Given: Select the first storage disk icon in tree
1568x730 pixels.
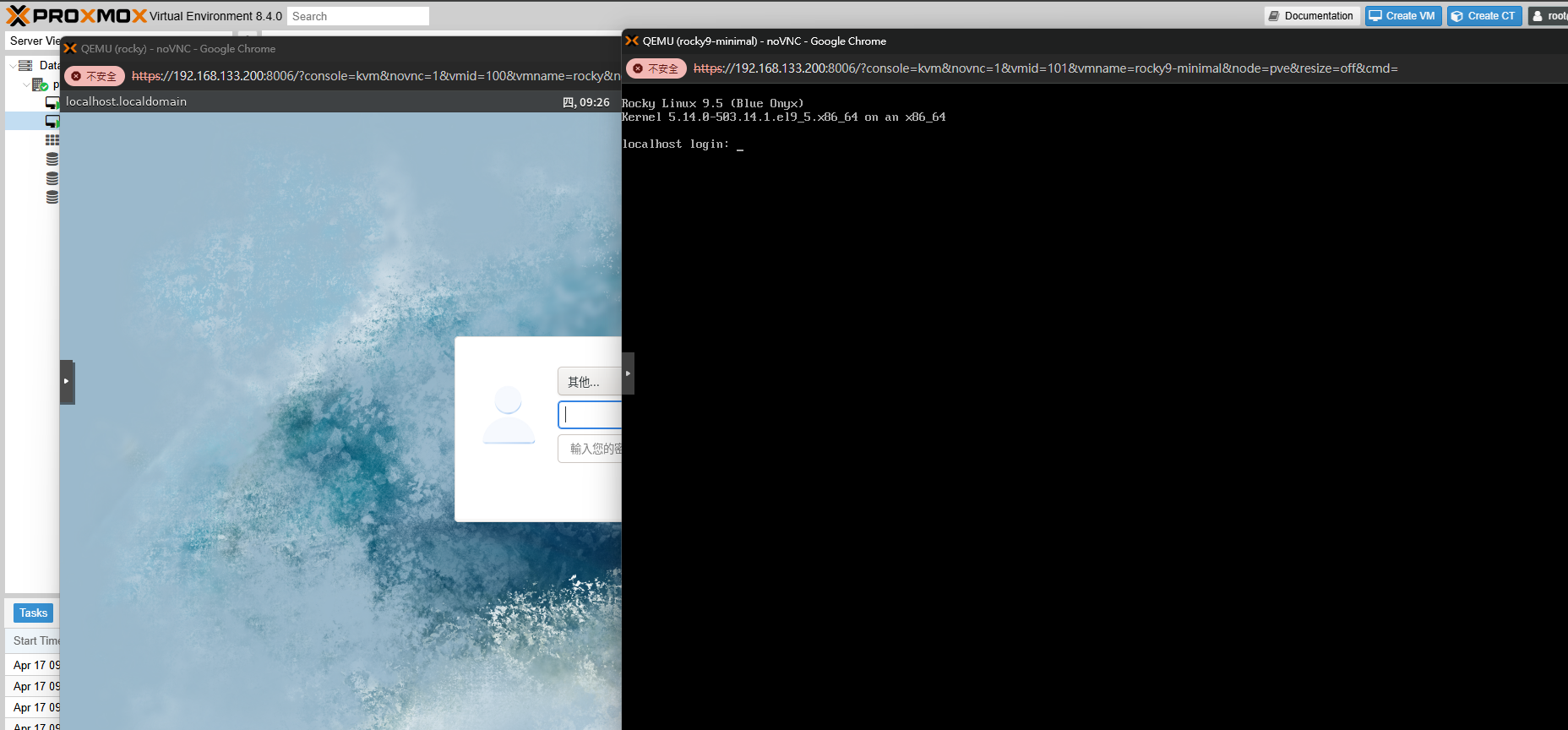Looking at the screenshot, I should [x=52, y=159].
